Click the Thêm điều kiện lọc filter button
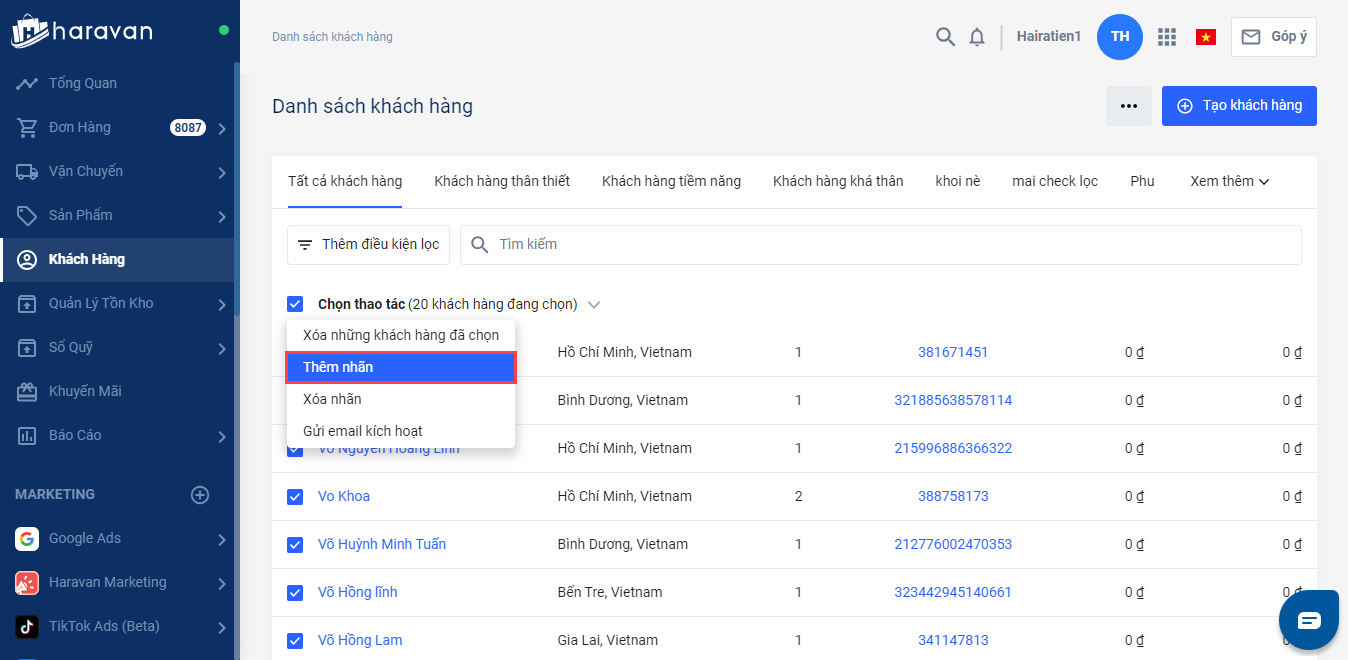The width and height of the screenshot is (1348, 660). pos(369,245)
